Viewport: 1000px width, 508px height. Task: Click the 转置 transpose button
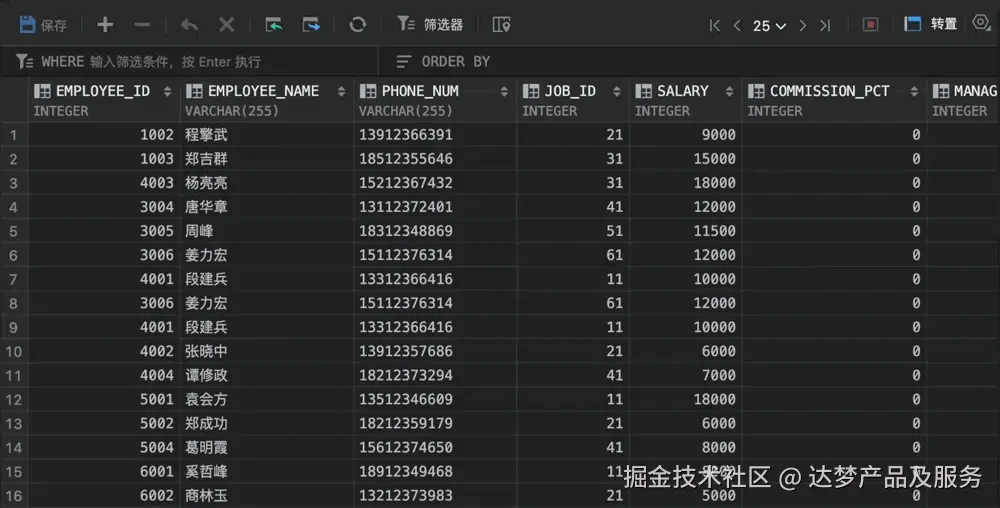[x=931, y=24]
